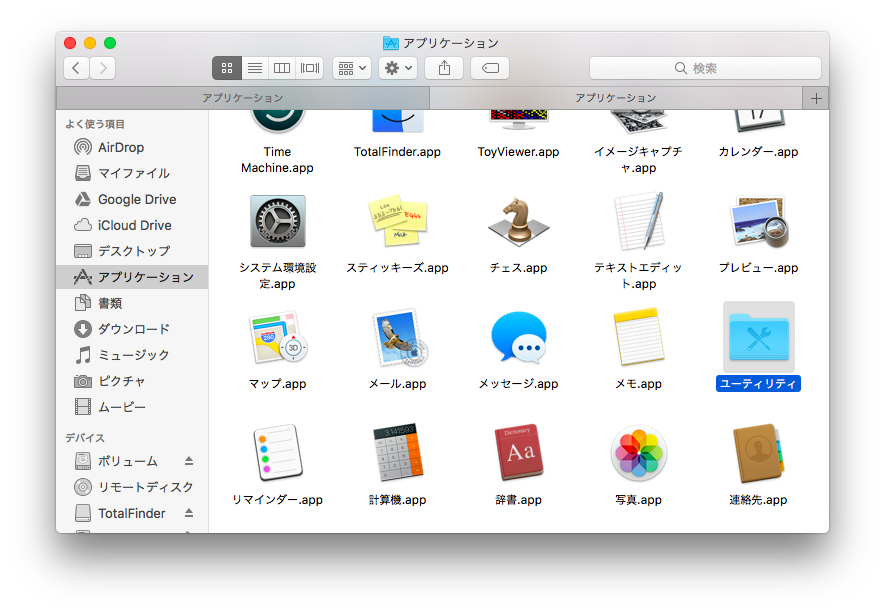Open デスクトップ in the sidebar
The image size is (885, 613).
pyautogui.click(x=132, y=251)
